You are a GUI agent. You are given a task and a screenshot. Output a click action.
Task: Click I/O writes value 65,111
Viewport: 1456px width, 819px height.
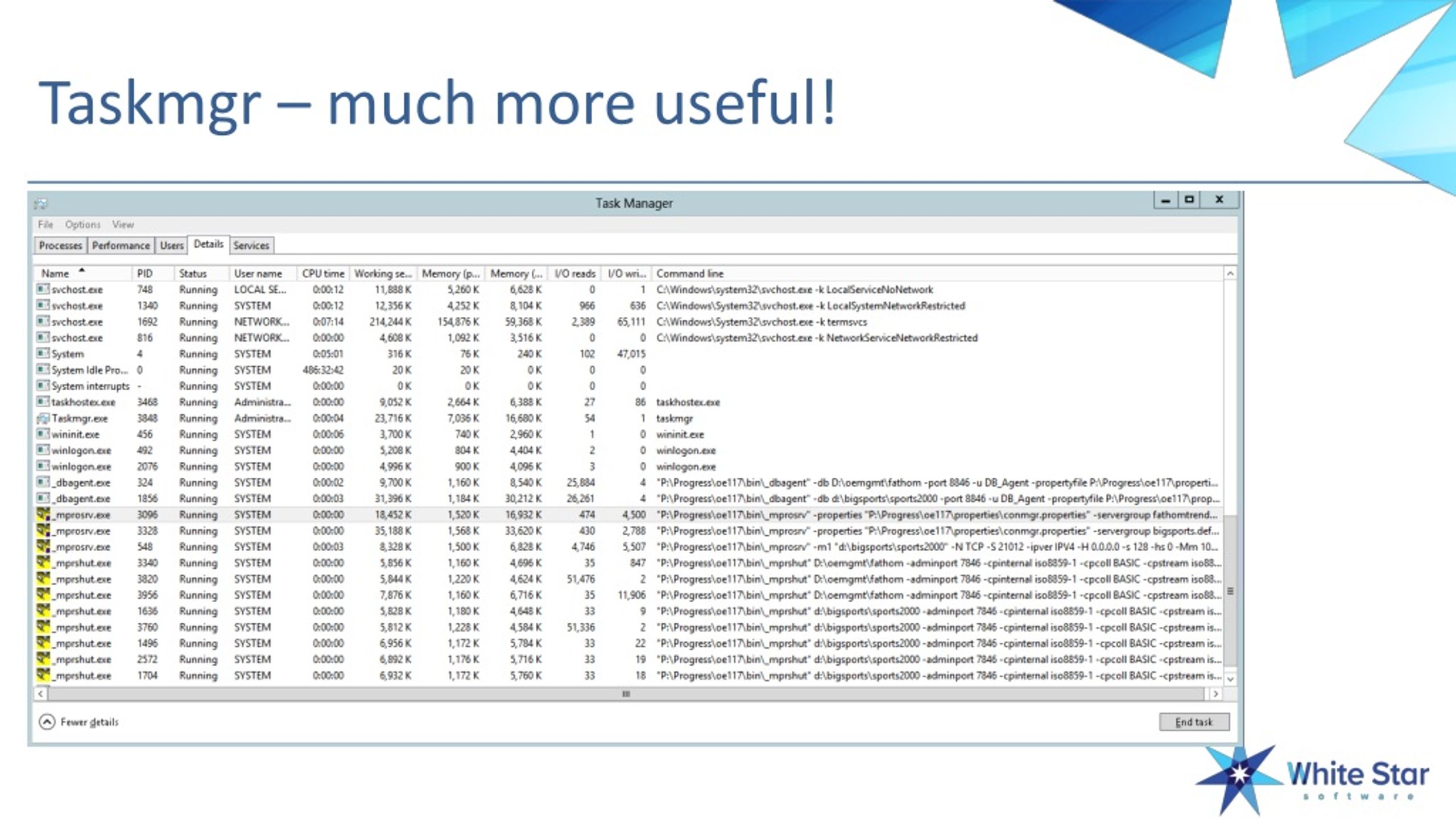point(631,322)
